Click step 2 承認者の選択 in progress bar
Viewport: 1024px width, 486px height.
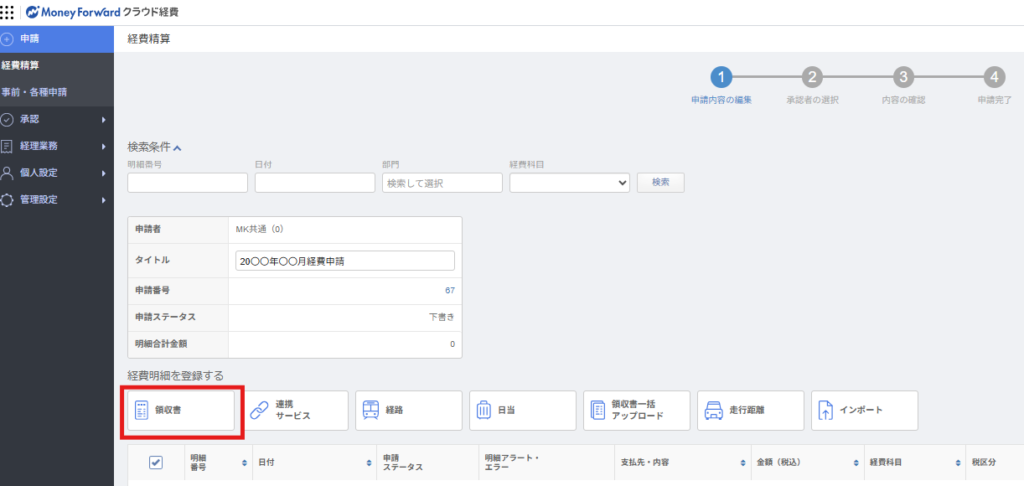(812, 78)
